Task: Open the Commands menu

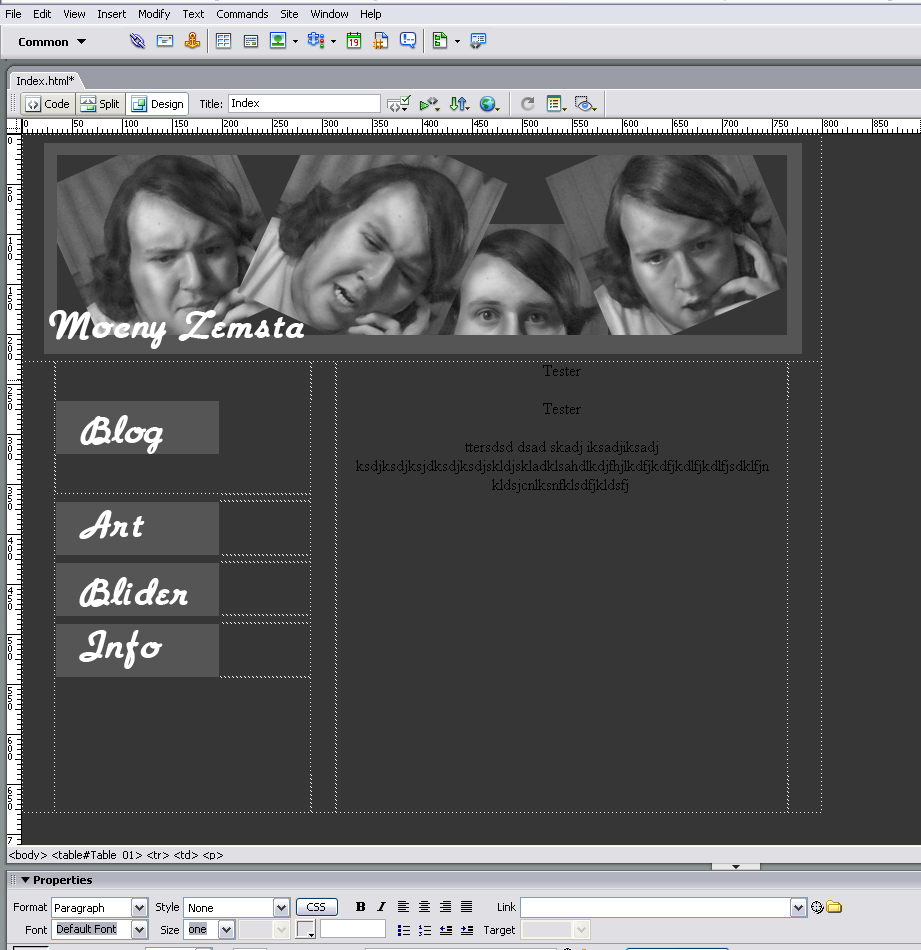Action: pyautogui.click(x=242, y=14)
